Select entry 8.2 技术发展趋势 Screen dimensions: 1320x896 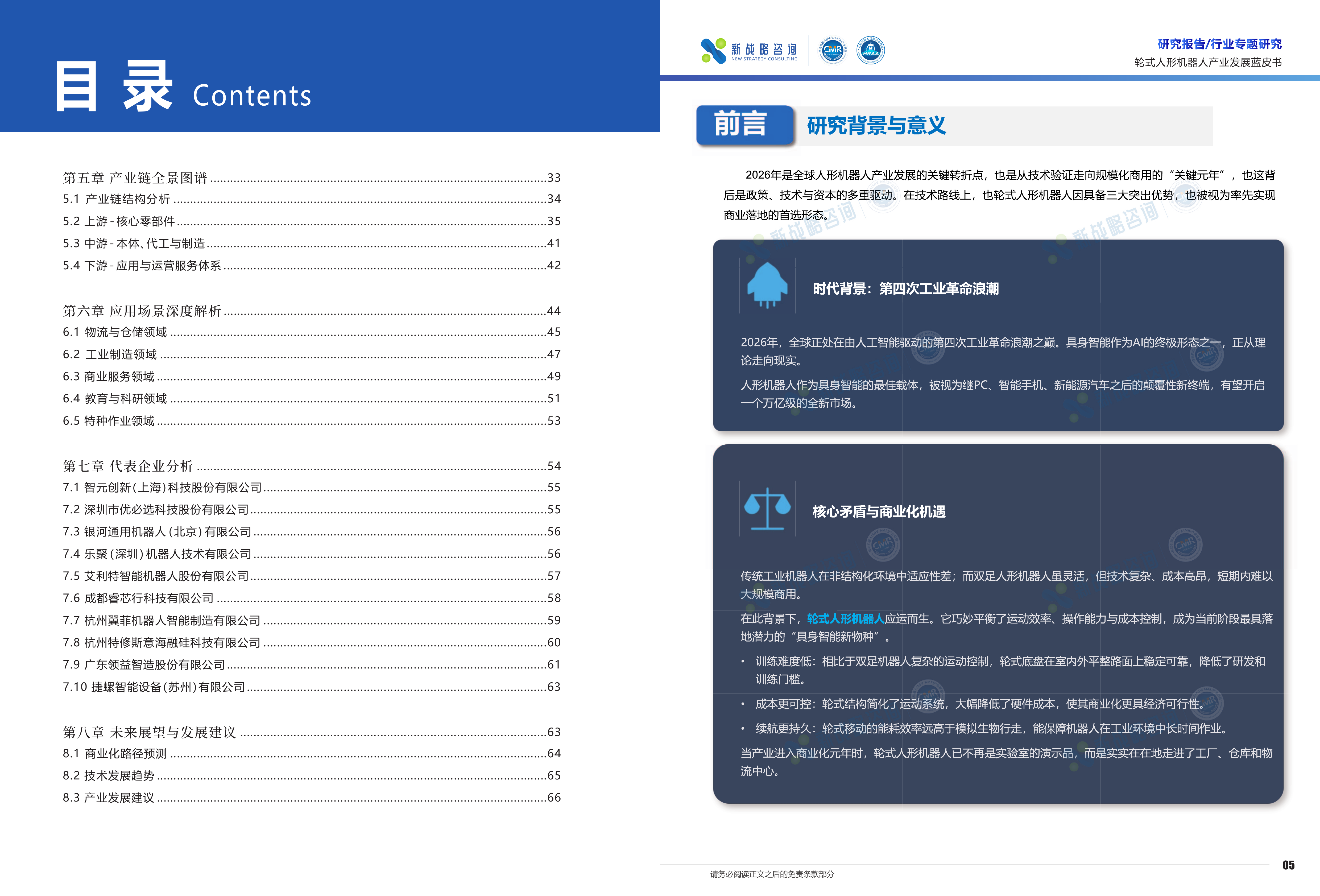click(x=311, y=775)
